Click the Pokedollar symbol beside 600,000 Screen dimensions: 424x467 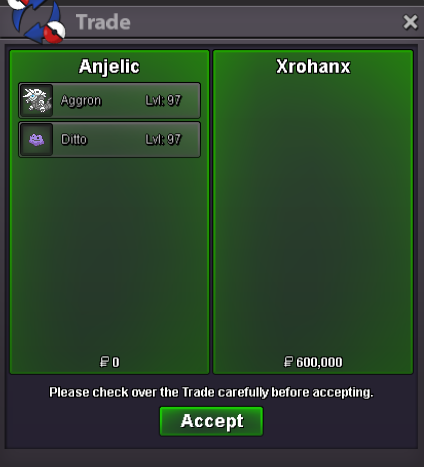pos(288,362)
